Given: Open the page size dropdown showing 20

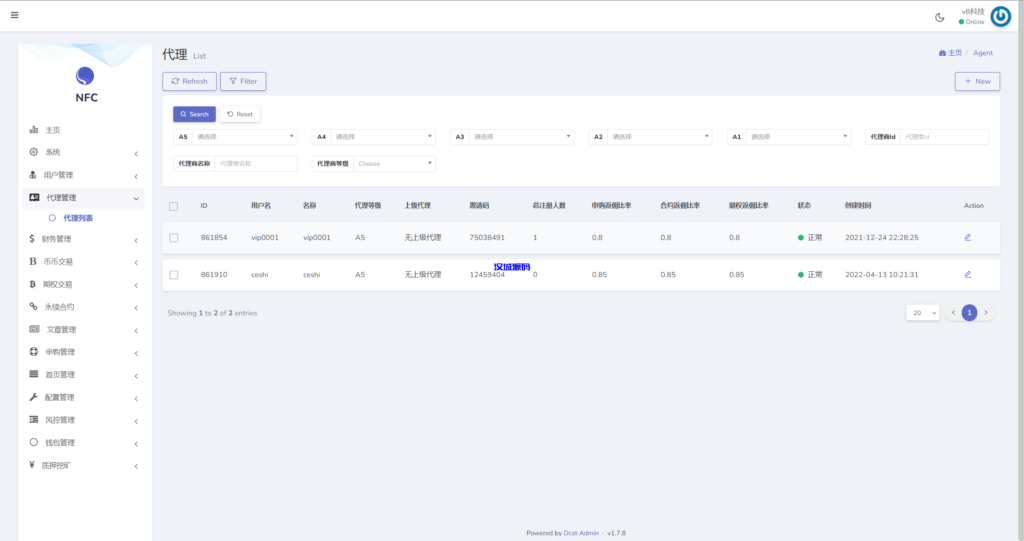Looking at the screenshot, I should pos(923,313).
